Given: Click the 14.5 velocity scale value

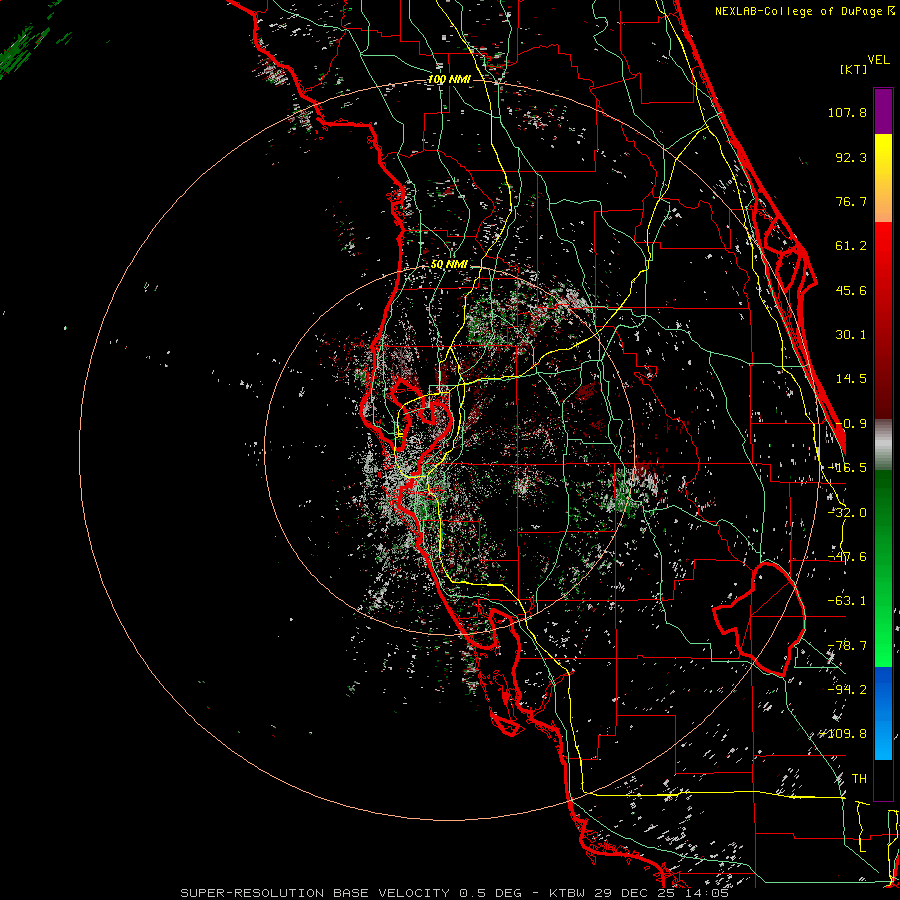Looking at the screenshot, I should [x=851, y=379].
